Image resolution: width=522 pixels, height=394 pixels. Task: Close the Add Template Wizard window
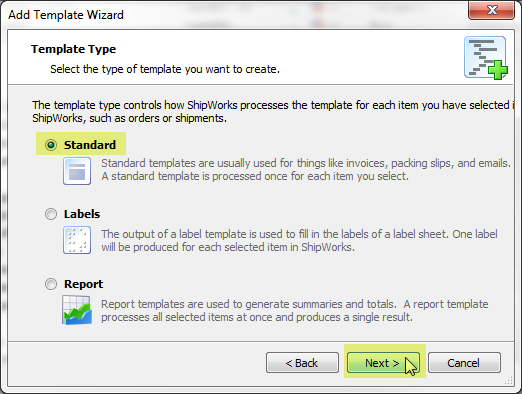[491, 10]
